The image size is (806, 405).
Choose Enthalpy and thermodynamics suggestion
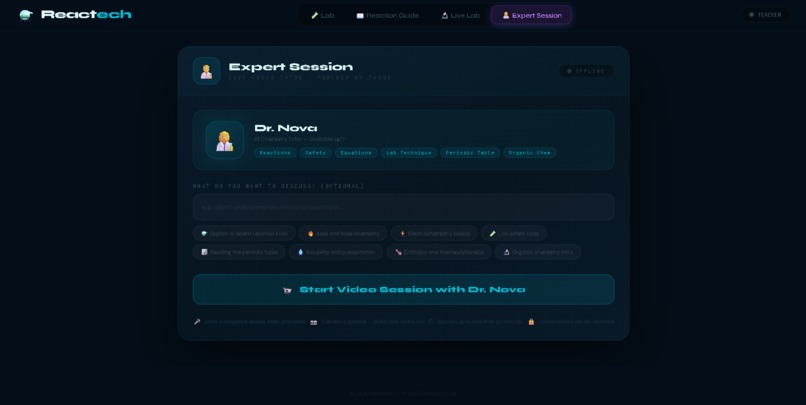click(438, 252)
